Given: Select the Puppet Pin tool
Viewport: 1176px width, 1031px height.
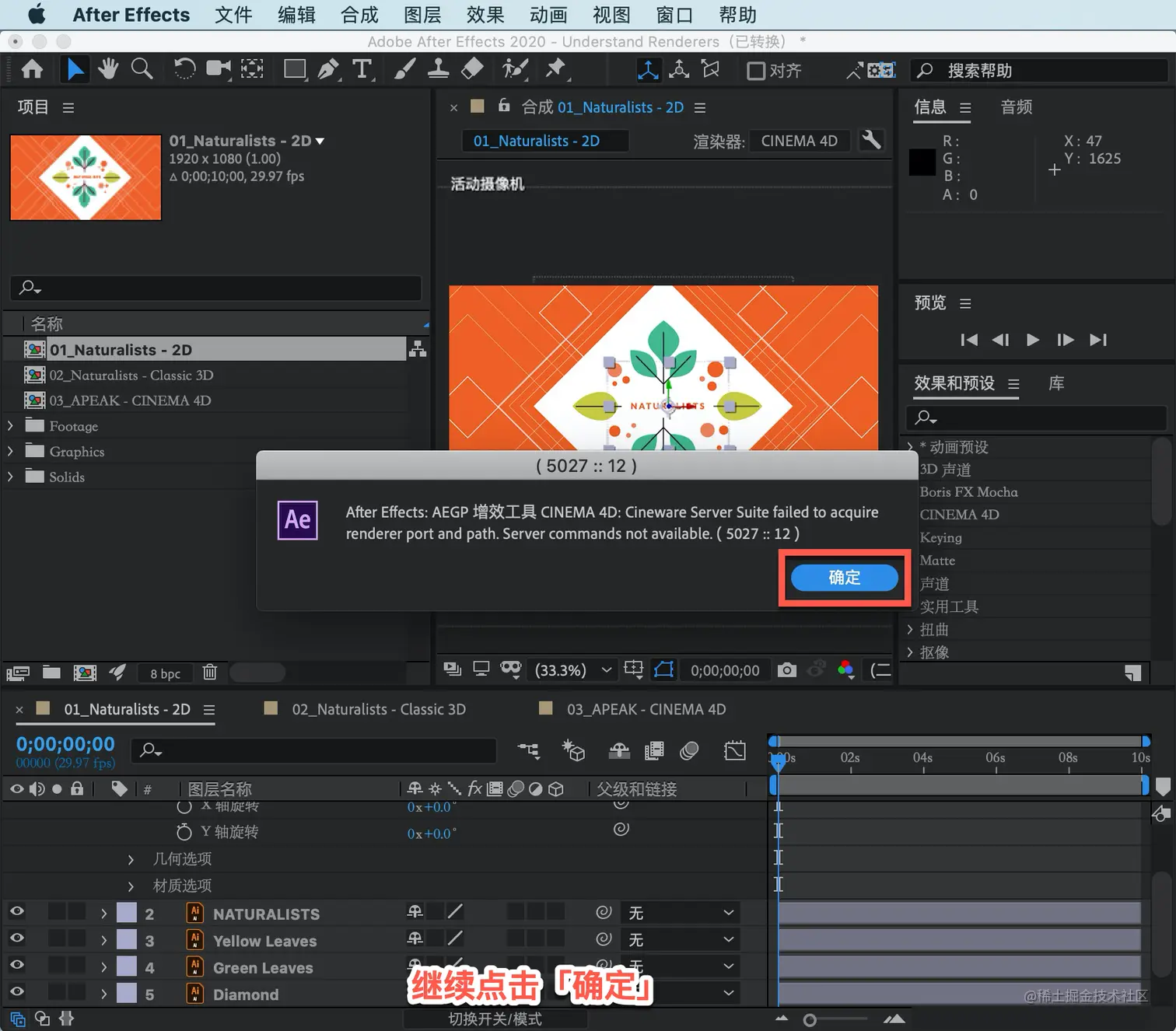Looking at the screenshot, I should pos(555,70).
